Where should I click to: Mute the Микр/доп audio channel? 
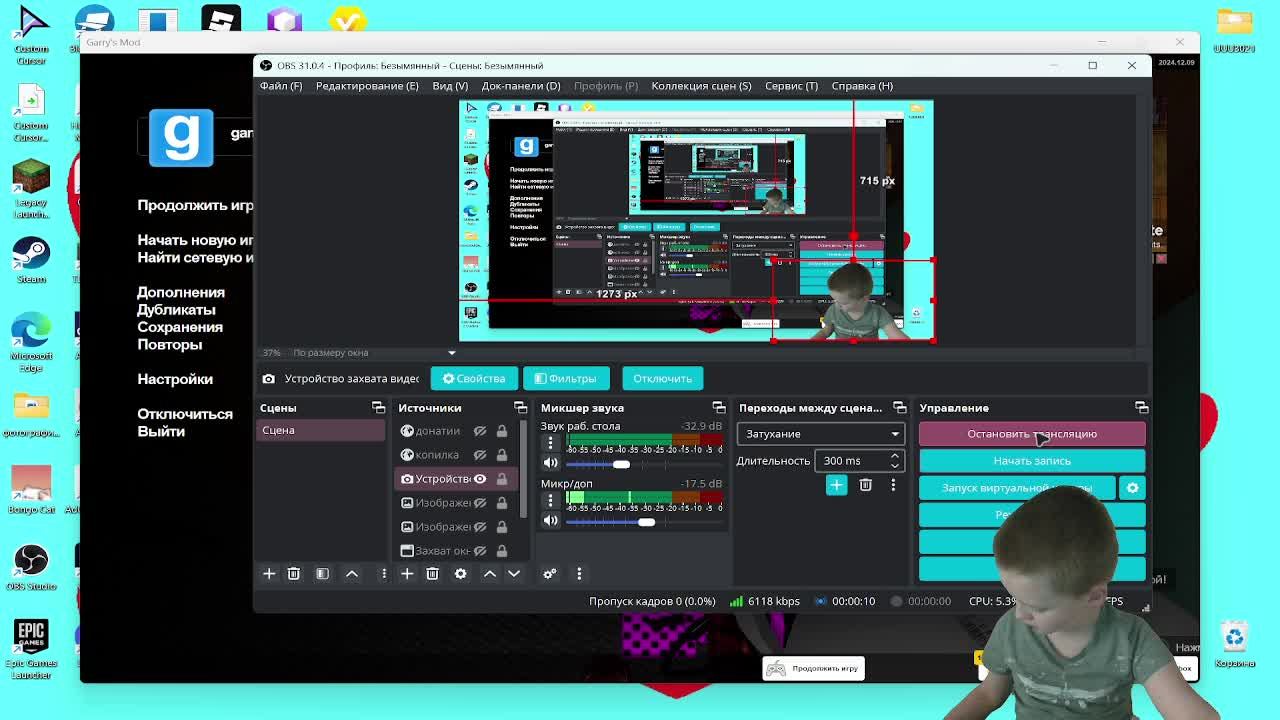pyautogui.click(x=550, y=520)
